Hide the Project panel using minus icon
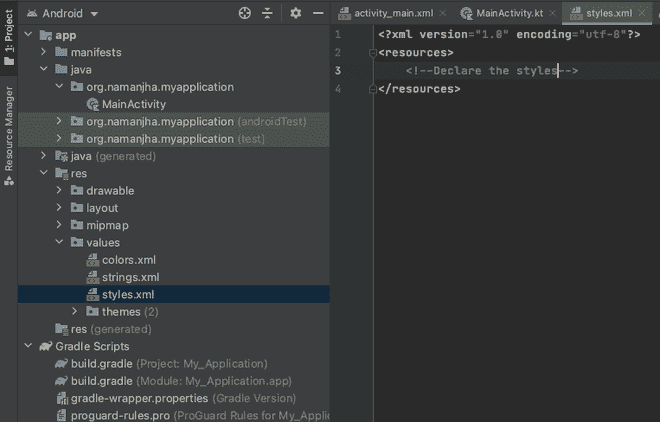 click(x=317, y=14)
